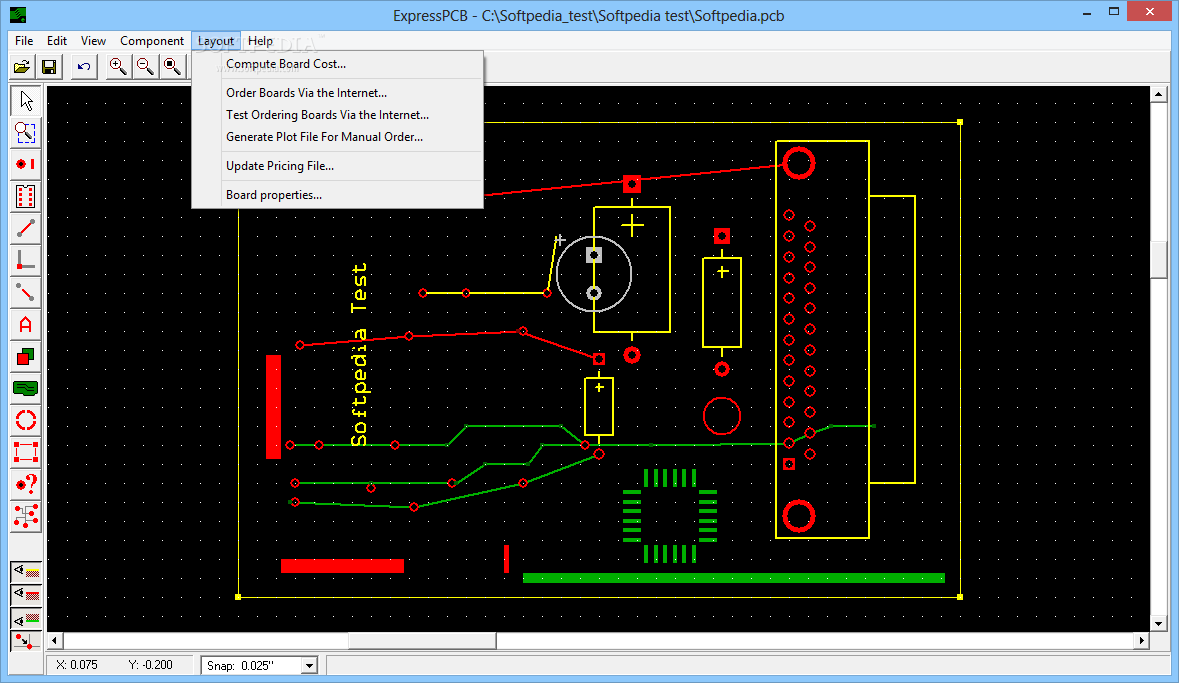The width and height of the screenshot is (1179, 683).
Task: Select the place rectangle tool
Action: coord(26,452)
